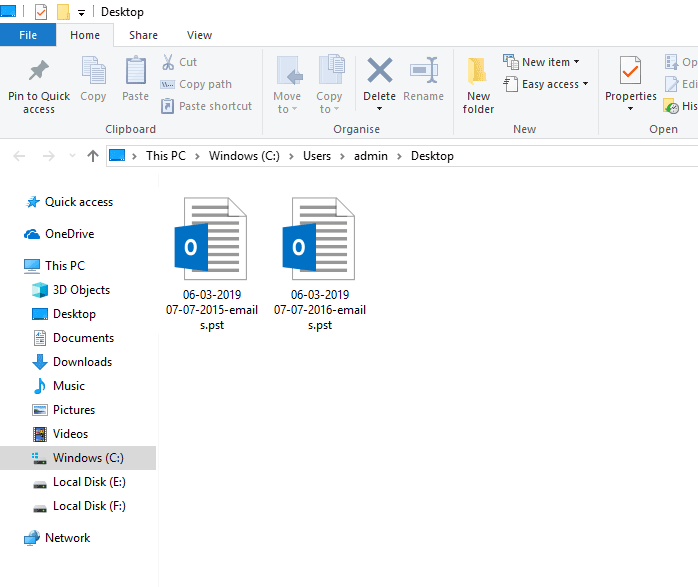Screen dimensions: 698x587
Task: Switch to the Home ribbon tab
Action: pyautogui.click(x=85, y=35)
